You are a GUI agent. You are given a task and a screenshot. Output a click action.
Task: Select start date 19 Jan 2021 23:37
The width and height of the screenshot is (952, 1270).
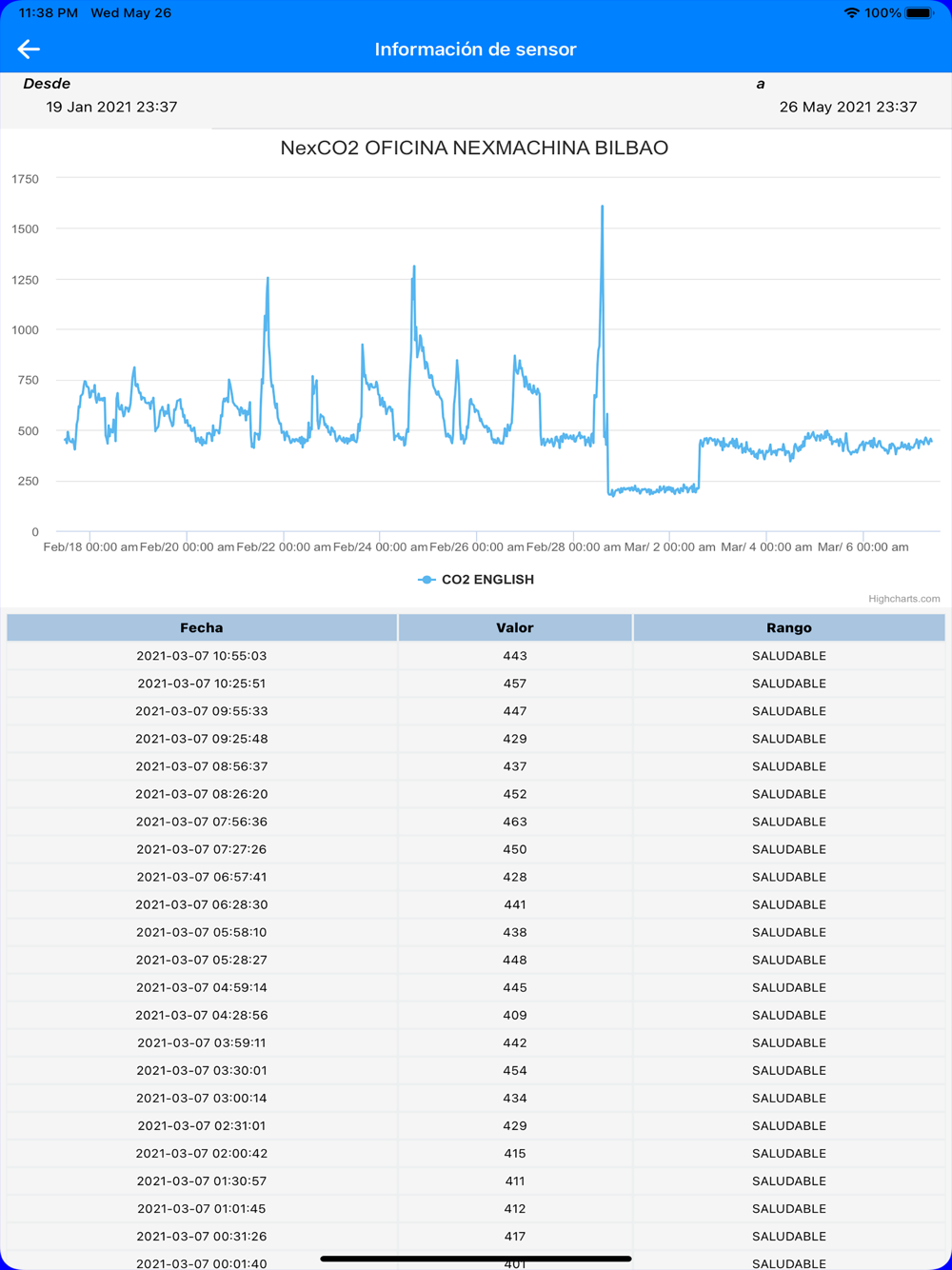tap(111, 107)
